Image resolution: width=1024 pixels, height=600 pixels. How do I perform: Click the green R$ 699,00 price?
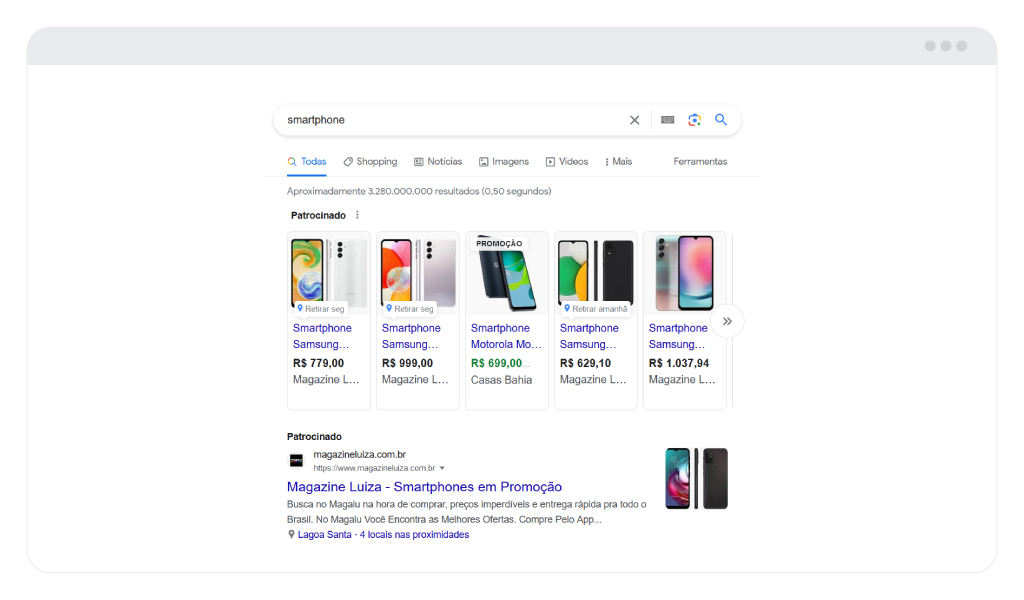(x=496, y=363)
